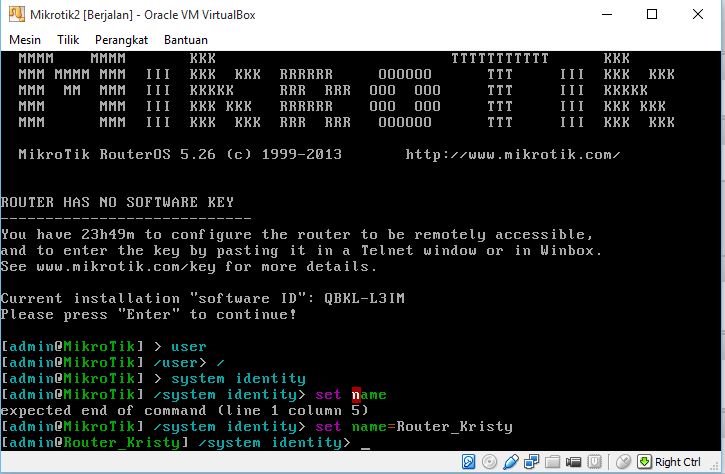Image resolution: width=725 pixels, height=474 pixels.
Task: Click the highlighted red 'n' in name
Action: pyautogui.click(x=356, y=395)
